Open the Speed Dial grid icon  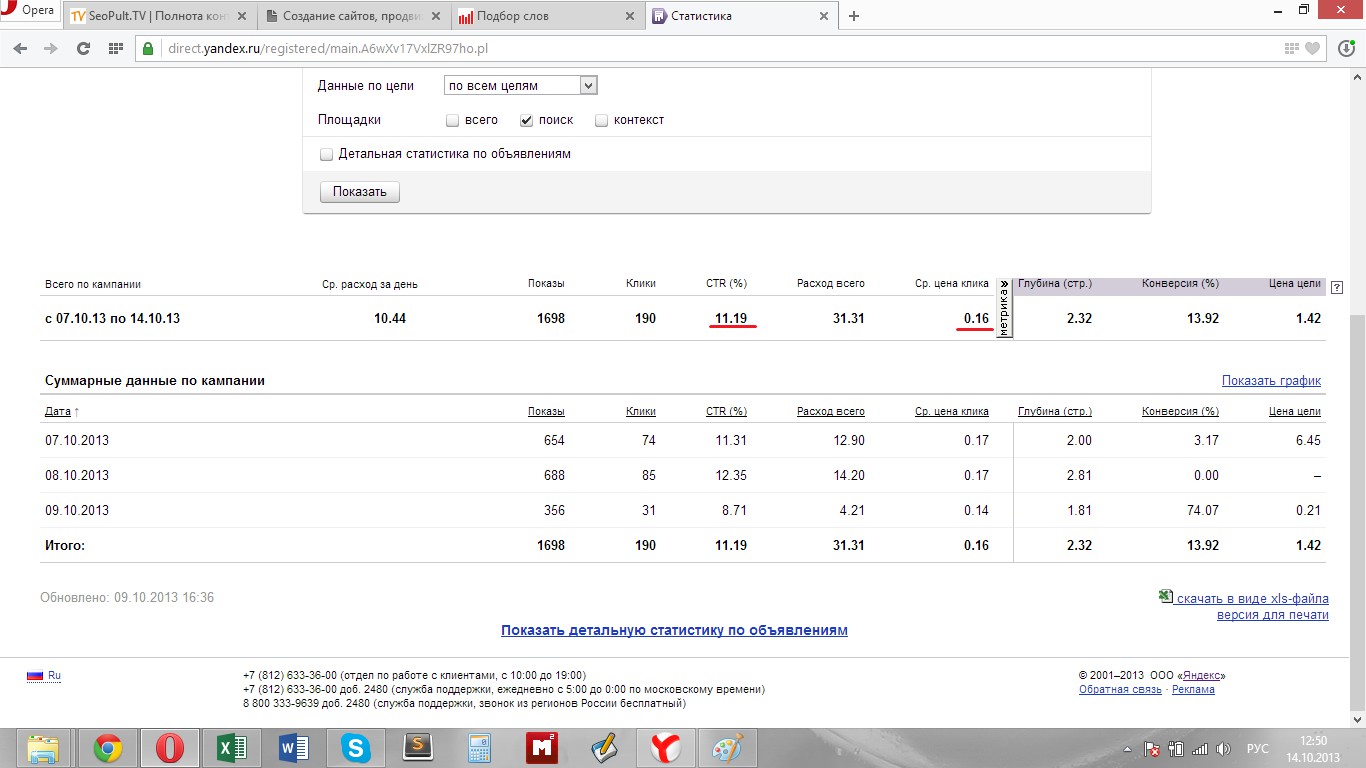tap(115, 48)
